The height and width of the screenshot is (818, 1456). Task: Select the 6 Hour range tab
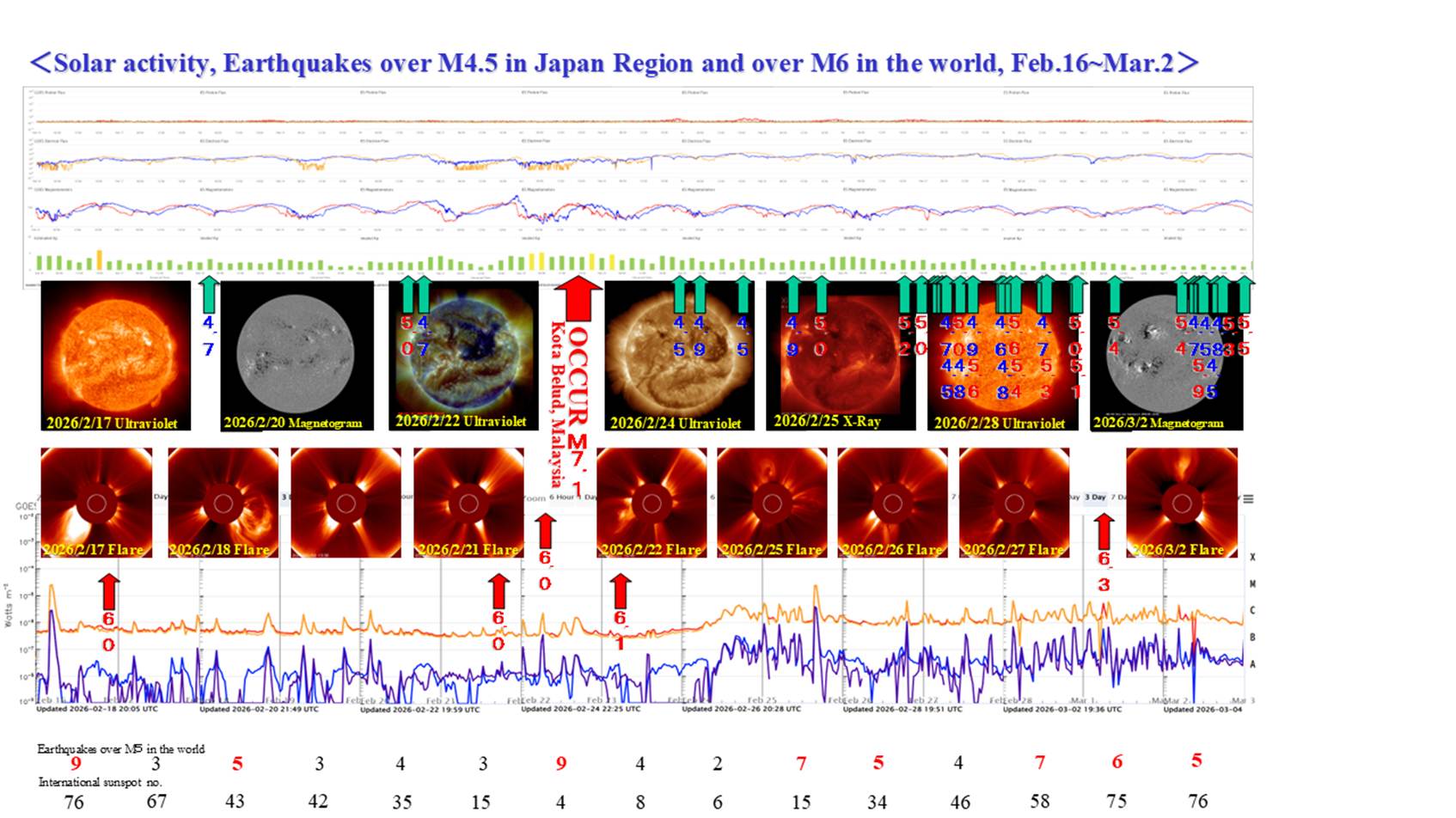[x=563, y=498]
